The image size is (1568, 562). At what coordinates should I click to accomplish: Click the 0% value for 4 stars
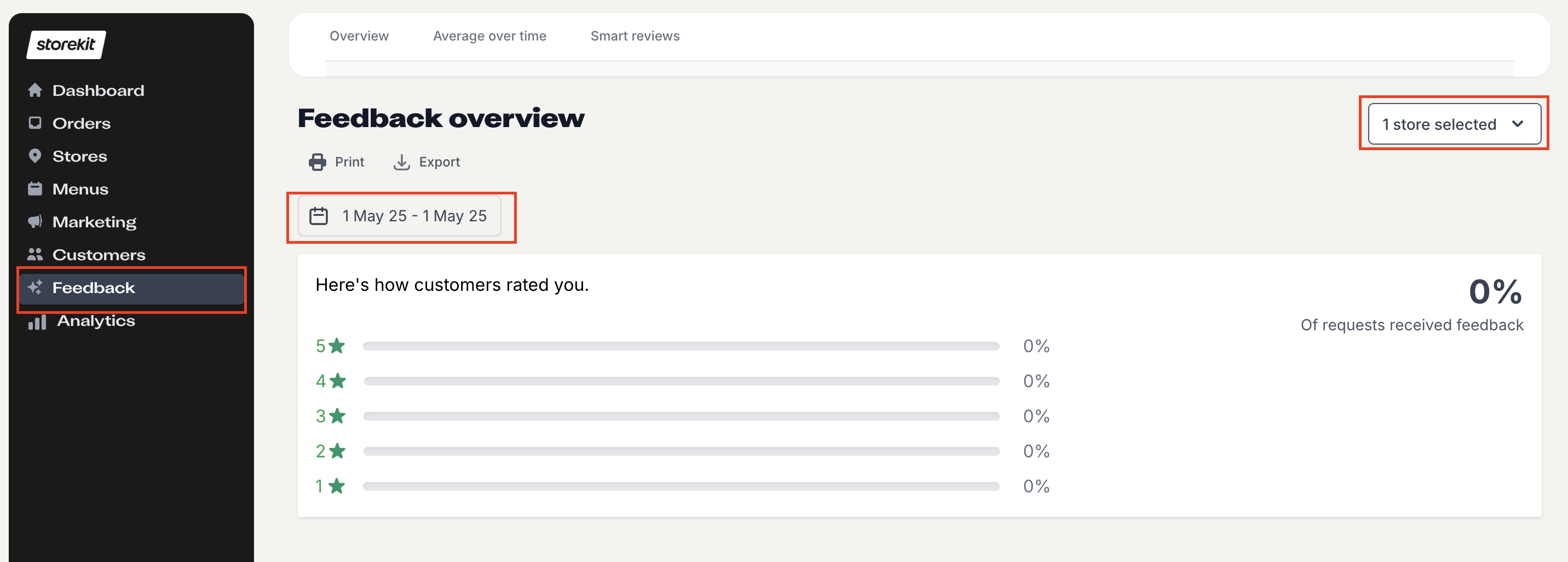(1036, 381)
